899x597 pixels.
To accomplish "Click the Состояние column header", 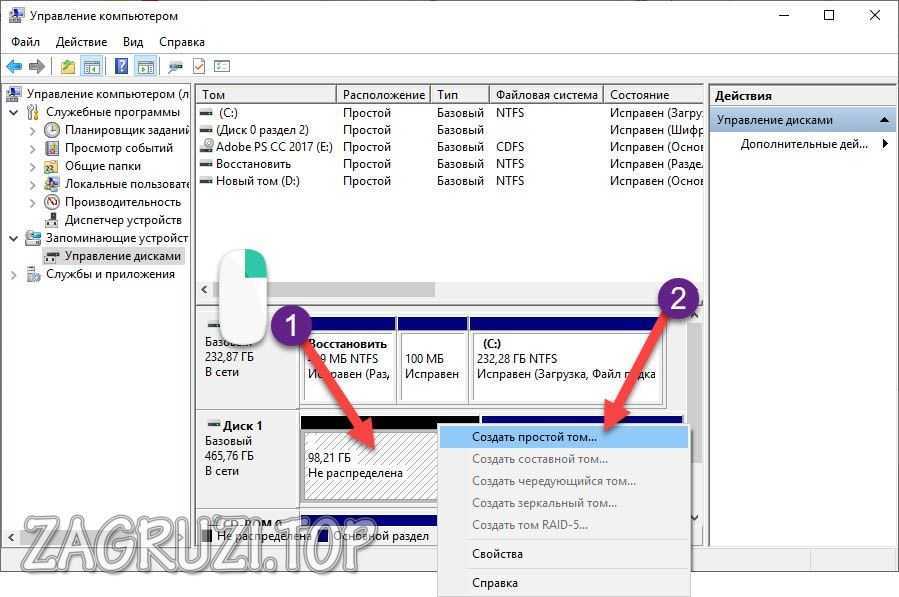I will (654, 95).
